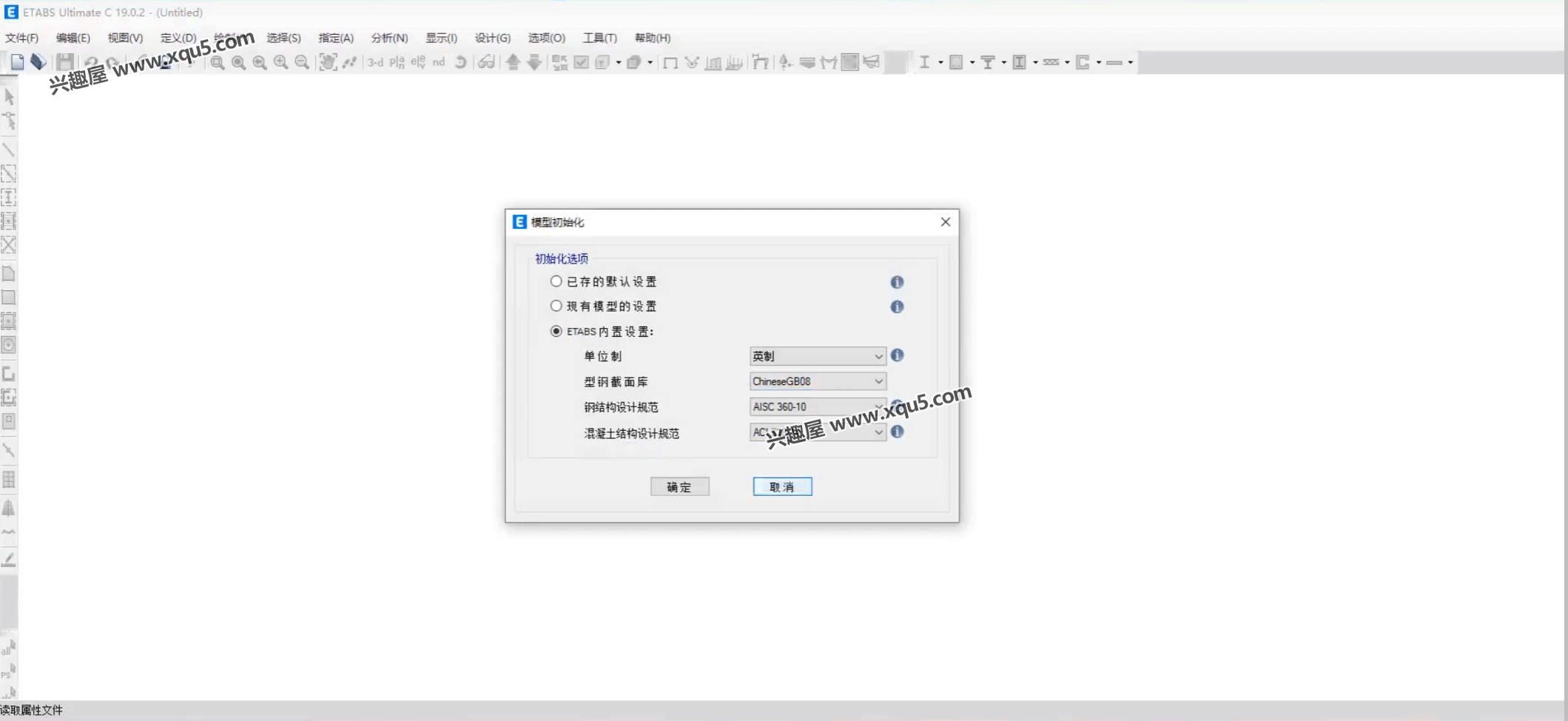
Task: Open the 选项(O) menu
Action: pos(546,38)
